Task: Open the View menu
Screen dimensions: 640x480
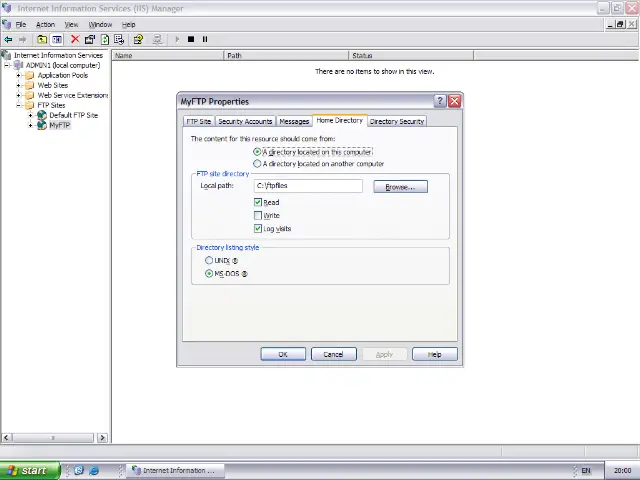Action: 71,24
